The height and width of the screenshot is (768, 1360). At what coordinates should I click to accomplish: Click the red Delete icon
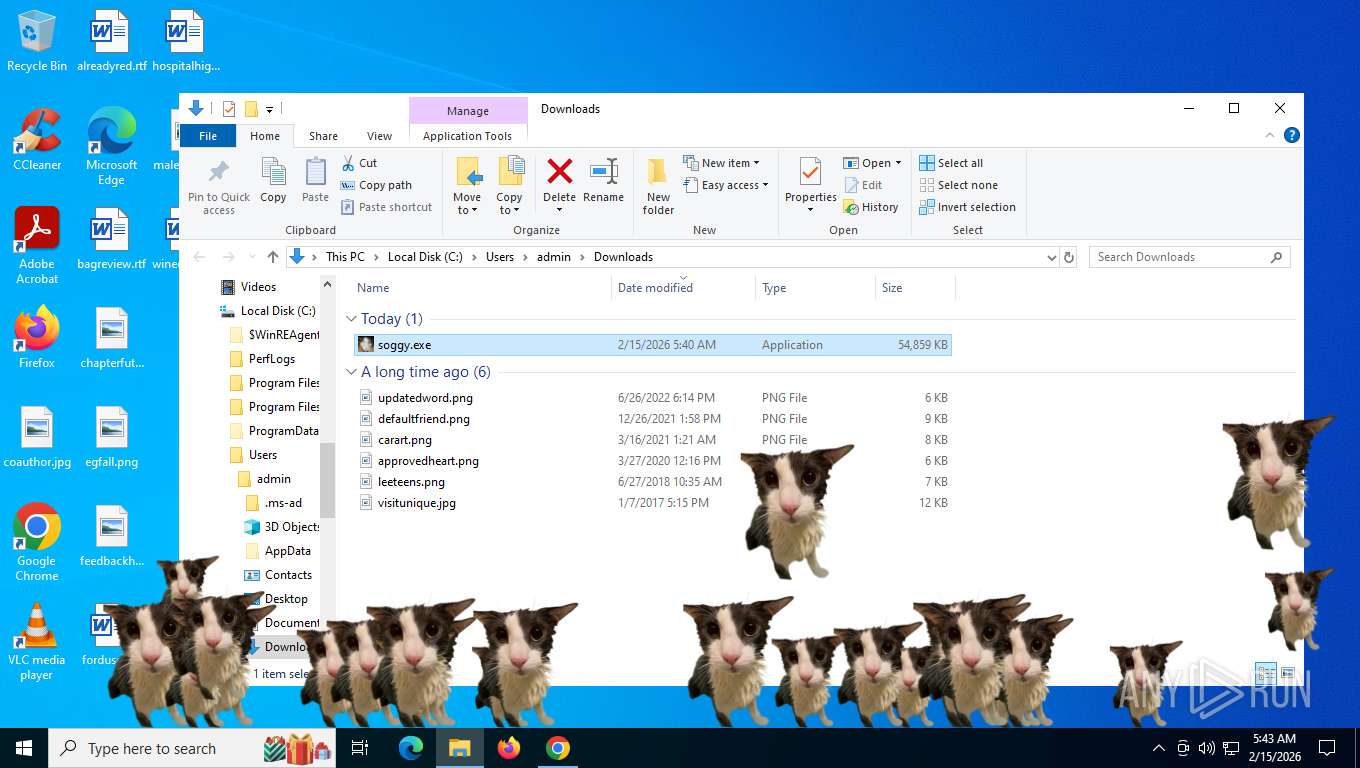click(560, 171)
